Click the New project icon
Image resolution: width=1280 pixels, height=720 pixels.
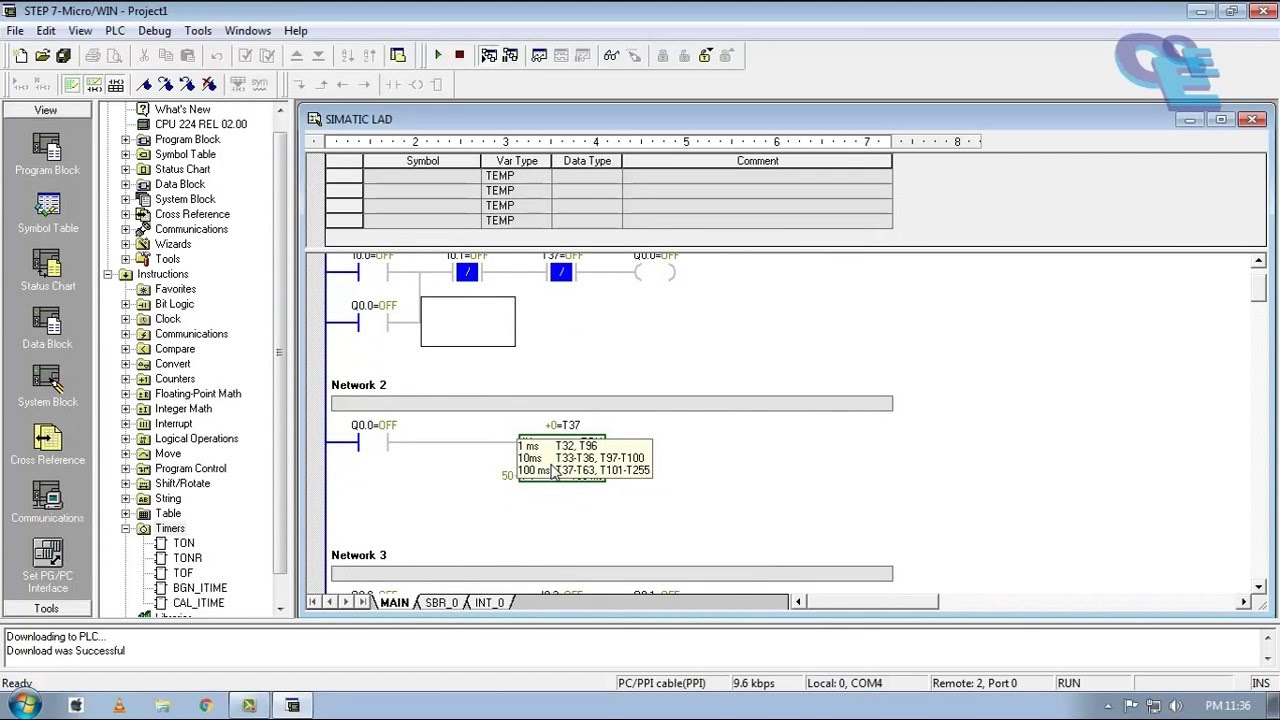coord(21,56)
